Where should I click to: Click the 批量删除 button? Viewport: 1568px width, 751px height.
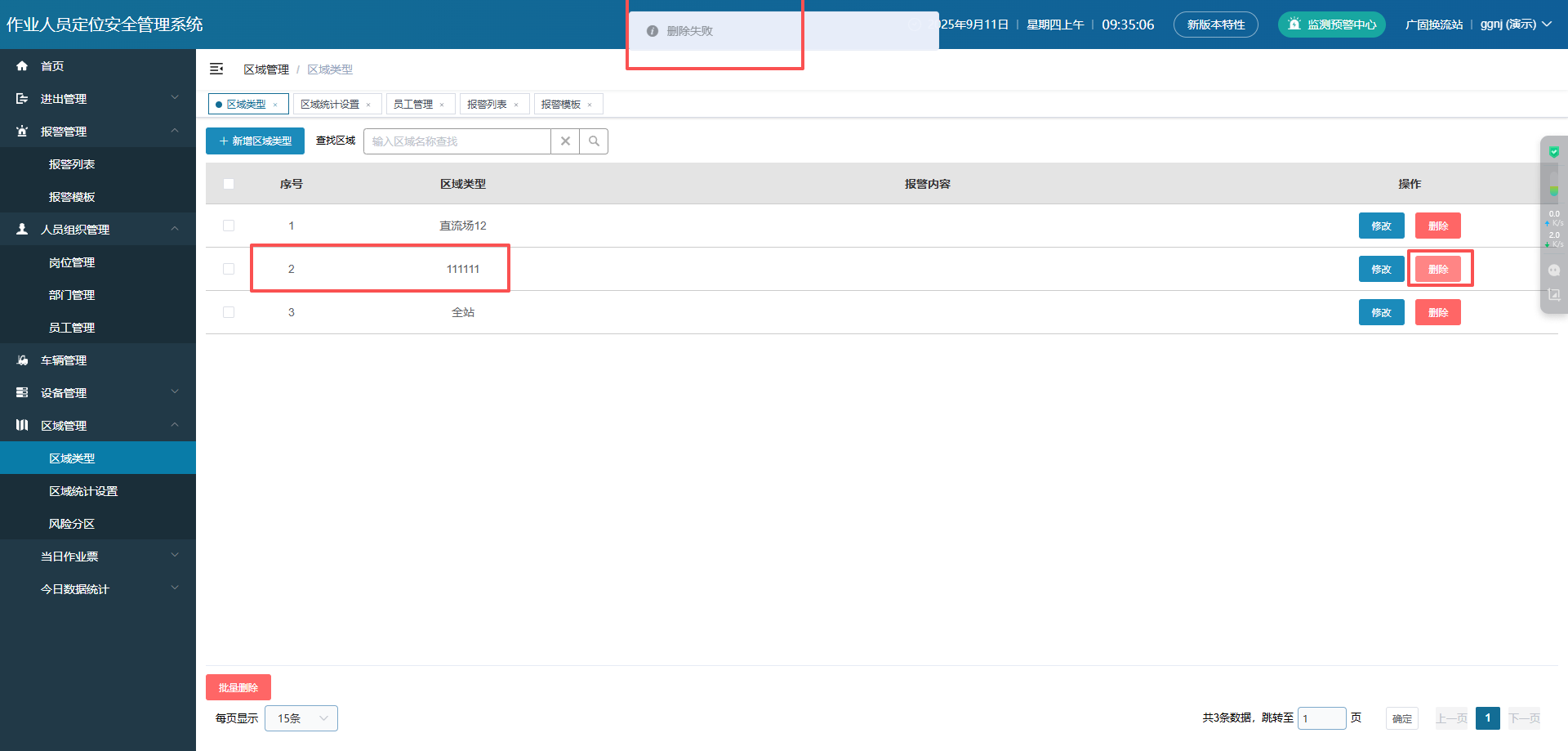click(x=238, y=687)
